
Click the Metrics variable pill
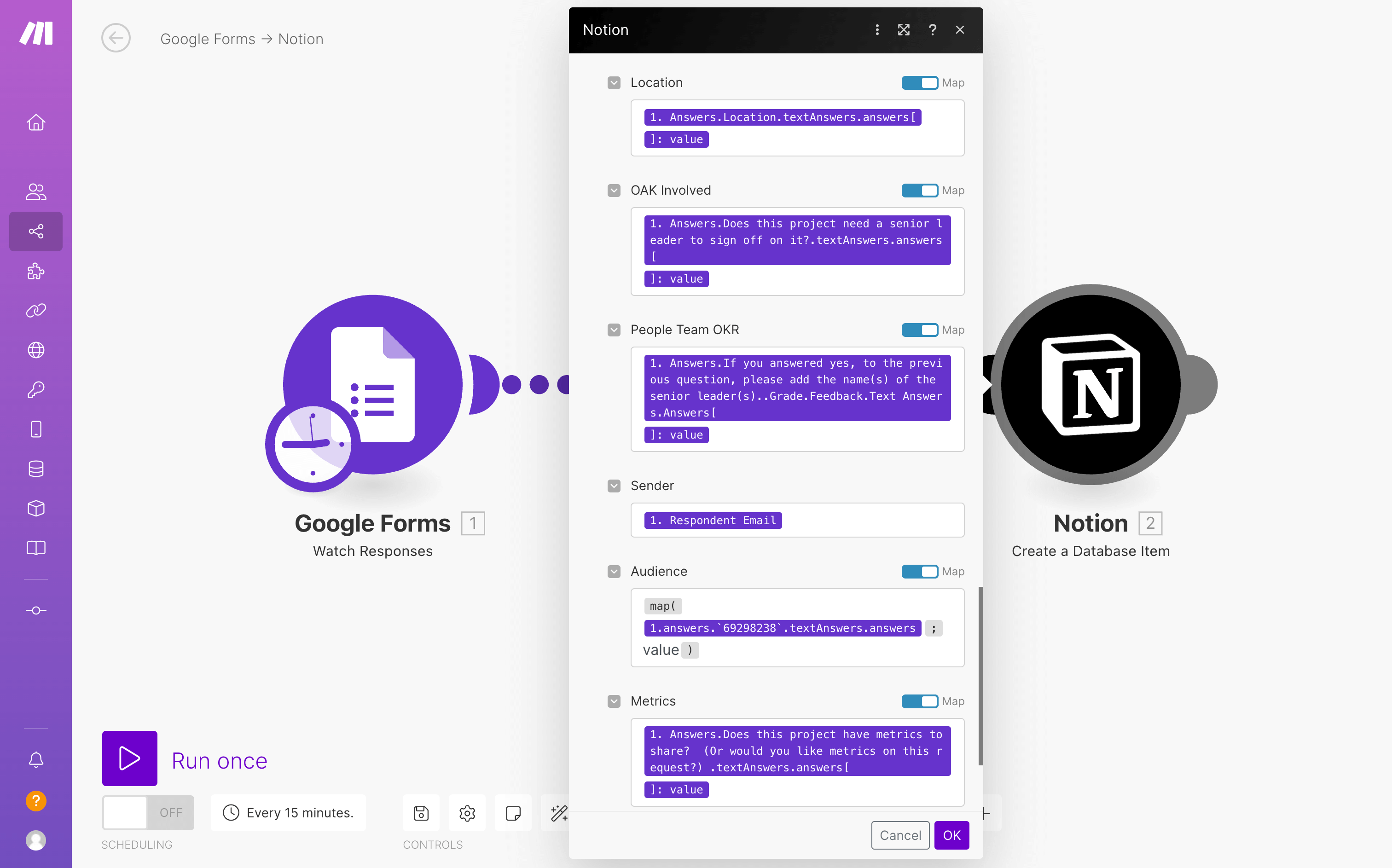[x=797, y=751]
